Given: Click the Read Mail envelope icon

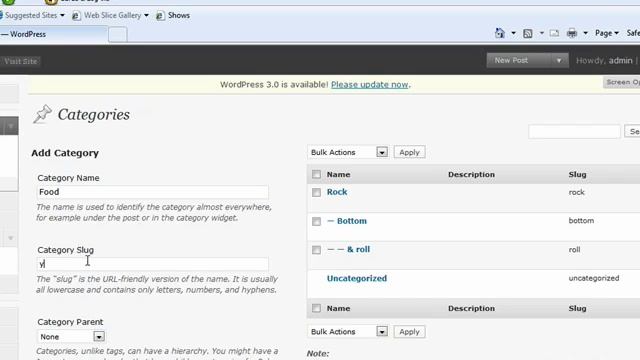Looking at the screenshot, I should tap(554, 33).
